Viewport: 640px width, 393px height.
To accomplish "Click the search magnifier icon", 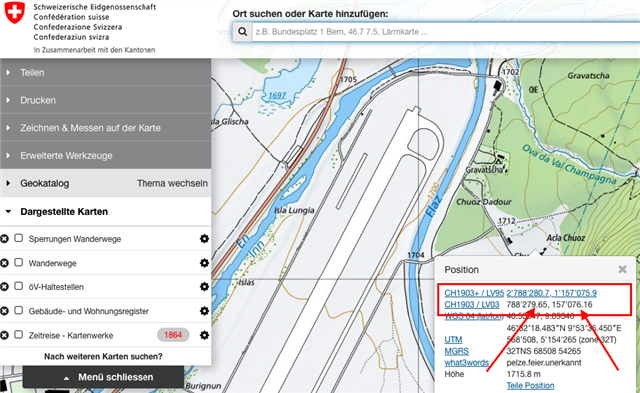I will coord(242,32).
